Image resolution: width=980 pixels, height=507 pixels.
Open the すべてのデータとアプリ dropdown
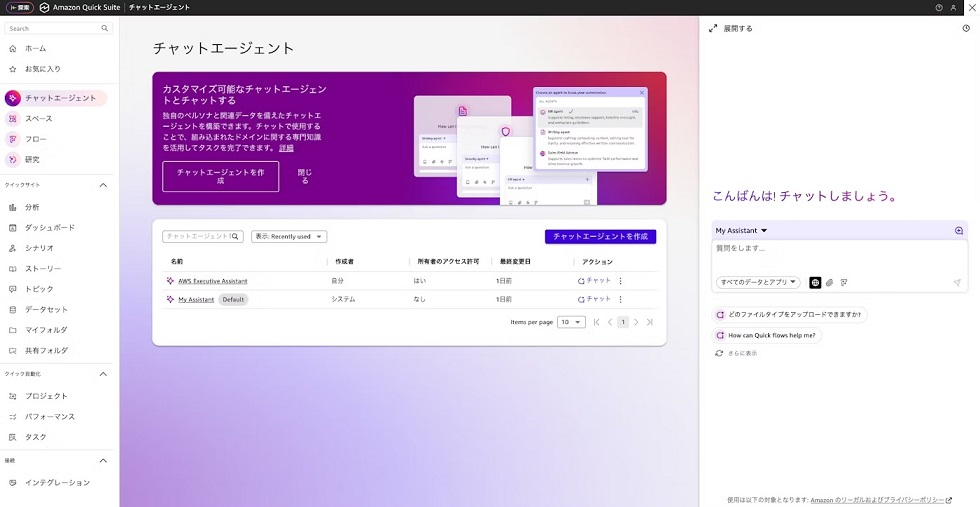(758, 283)
